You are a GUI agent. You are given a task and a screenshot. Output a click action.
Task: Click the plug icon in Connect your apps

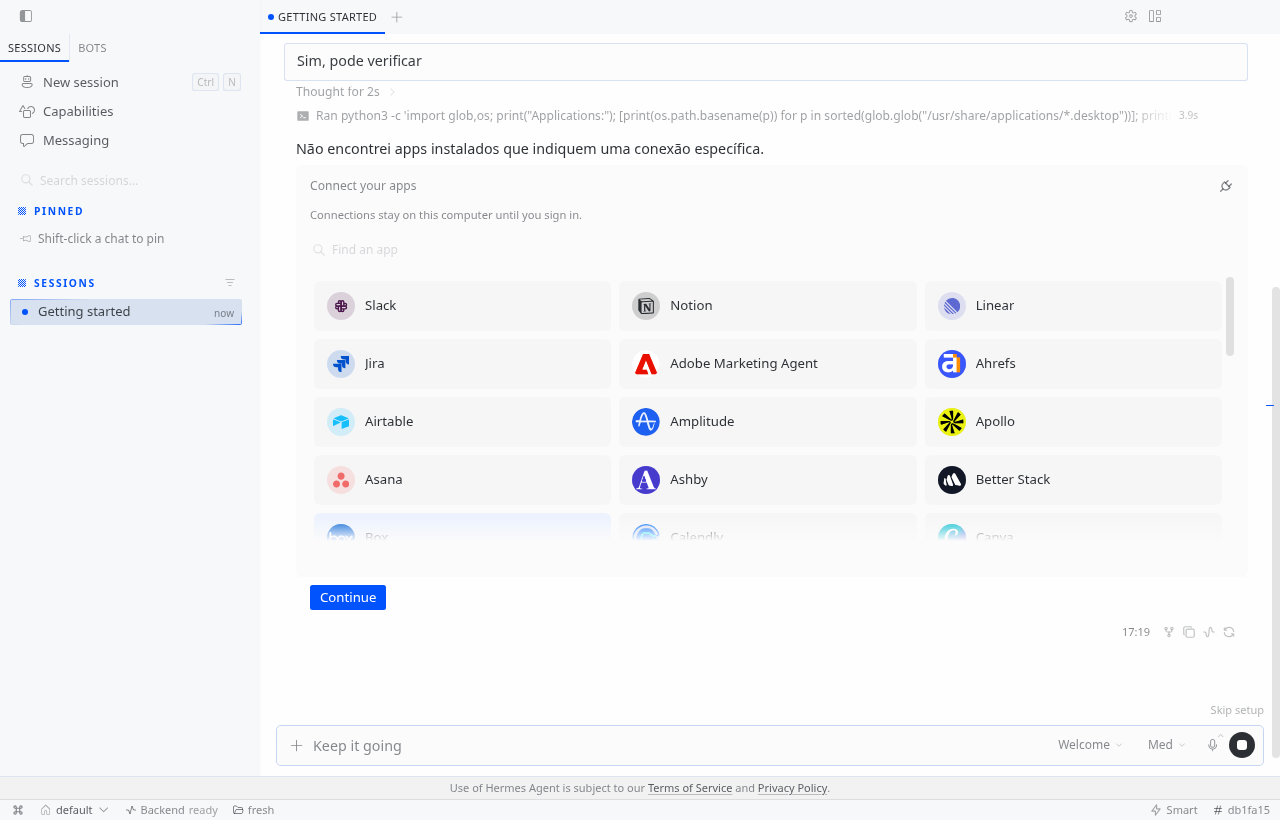pyautogui.click(x=1226, y=186)
